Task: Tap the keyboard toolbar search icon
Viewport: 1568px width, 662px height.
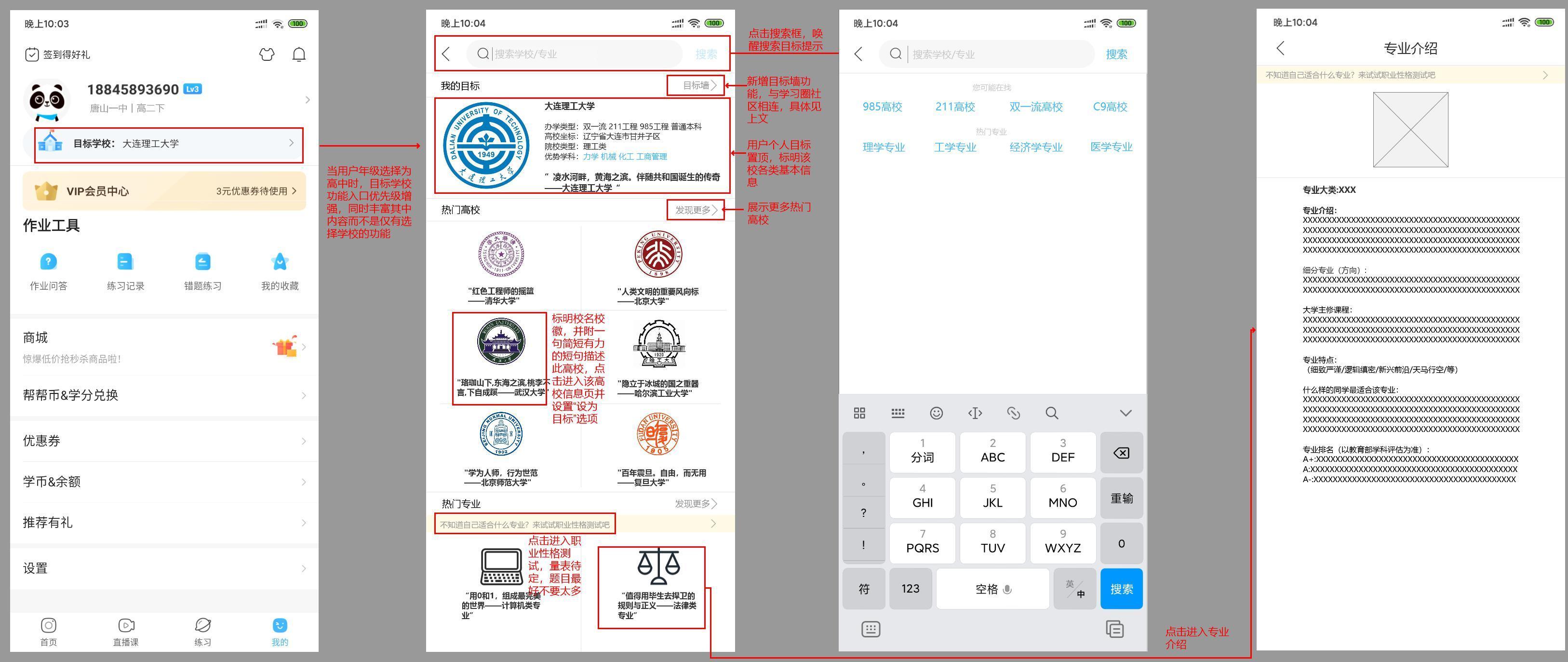Action: coord(1052,413)
